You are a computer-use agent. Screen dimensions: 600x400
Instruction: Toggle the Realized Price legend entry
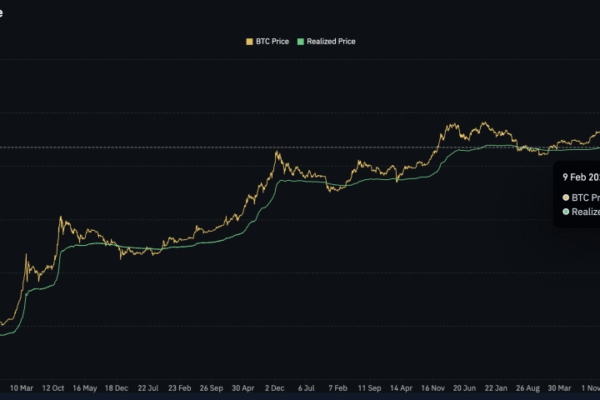329,42
